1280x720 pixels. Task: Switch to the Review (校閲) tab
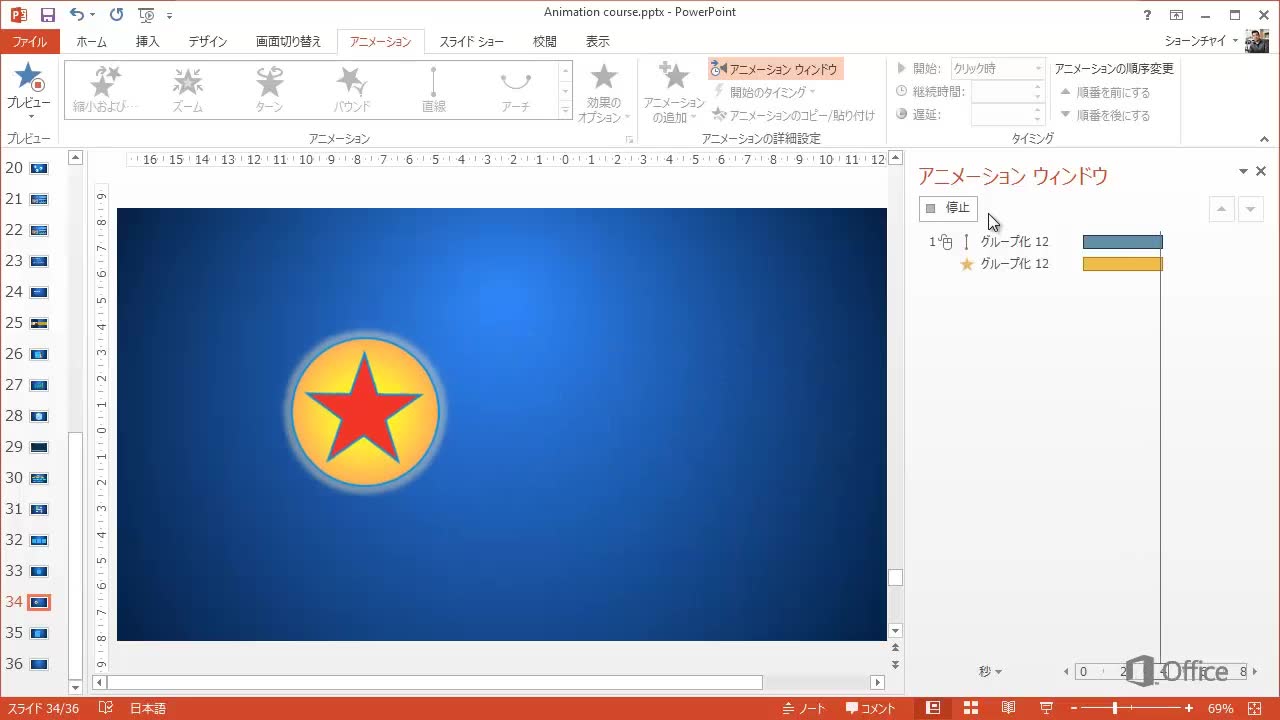545,42
